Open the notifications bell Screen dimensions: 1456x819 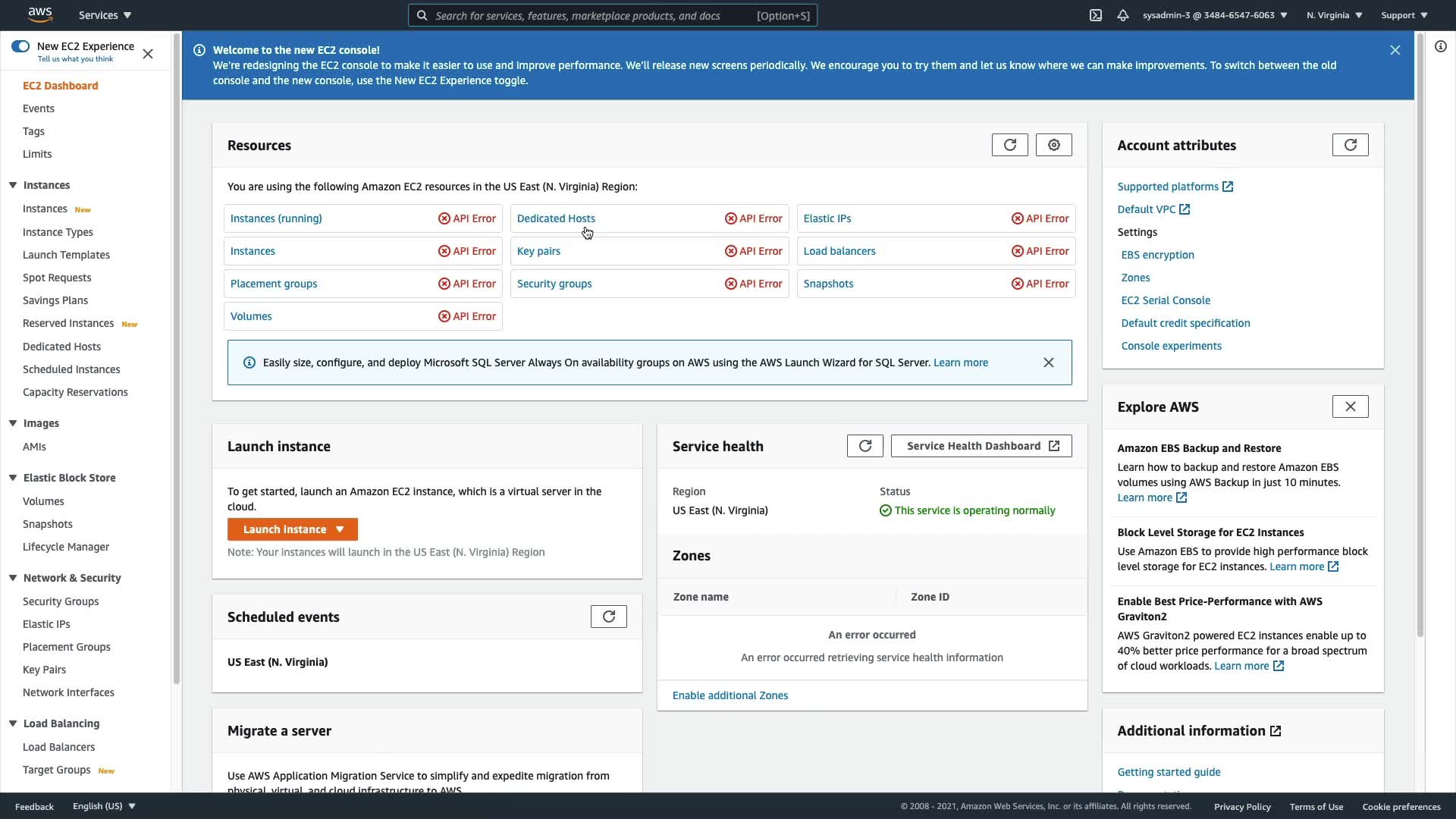[x=1123, y=15]
